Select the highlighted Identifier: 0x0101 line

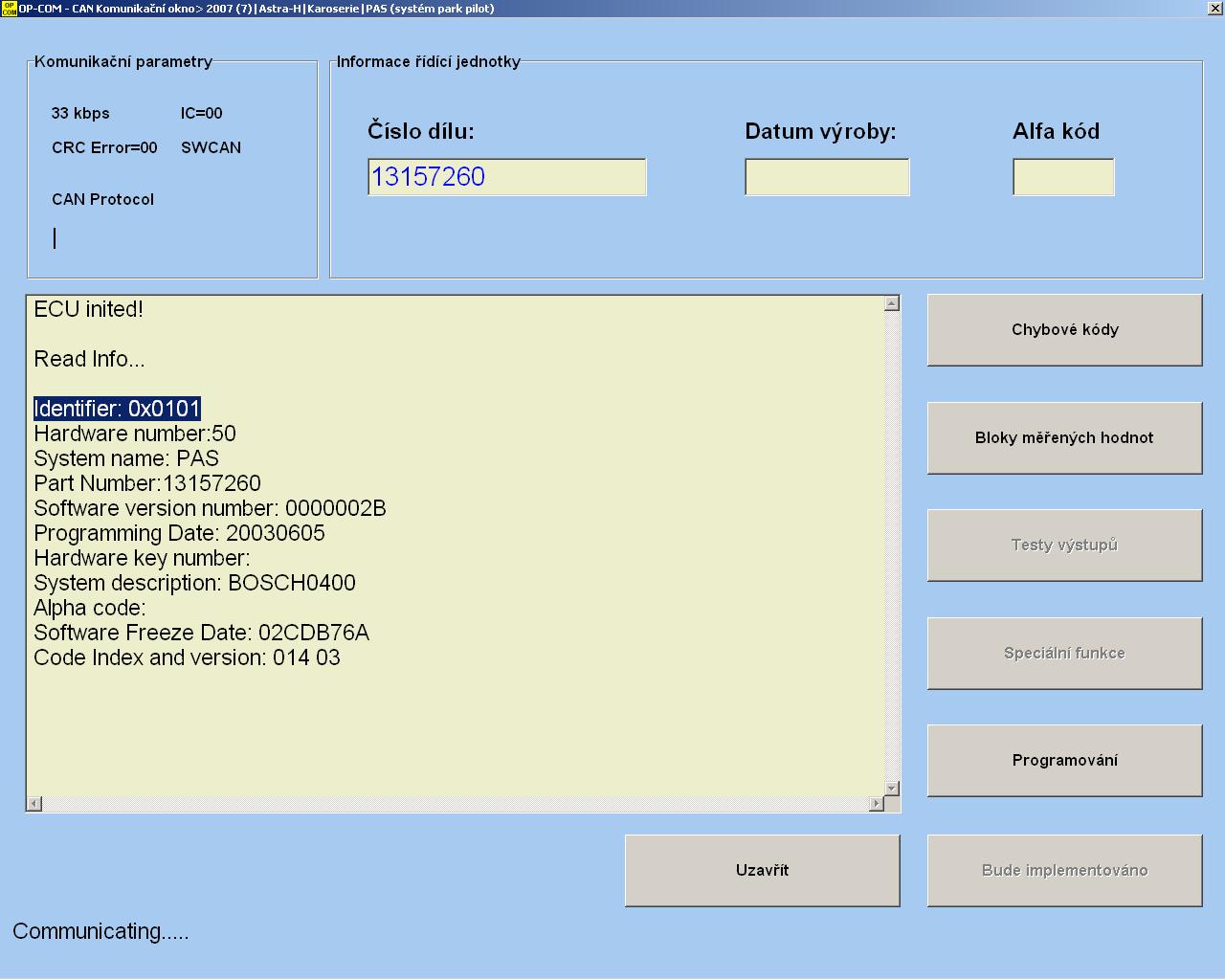(117, 409)
